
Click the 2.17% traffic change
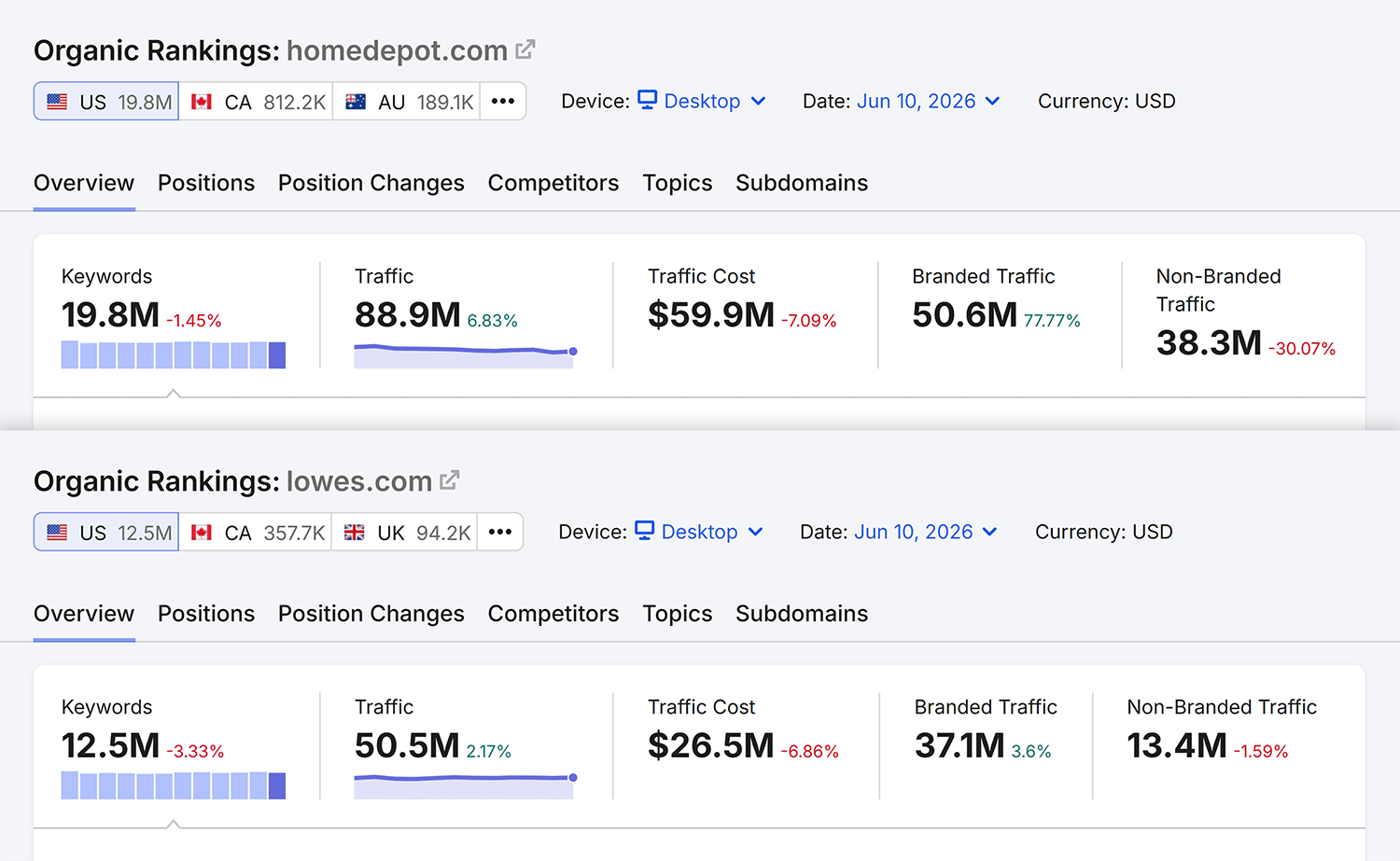point(489,752)
